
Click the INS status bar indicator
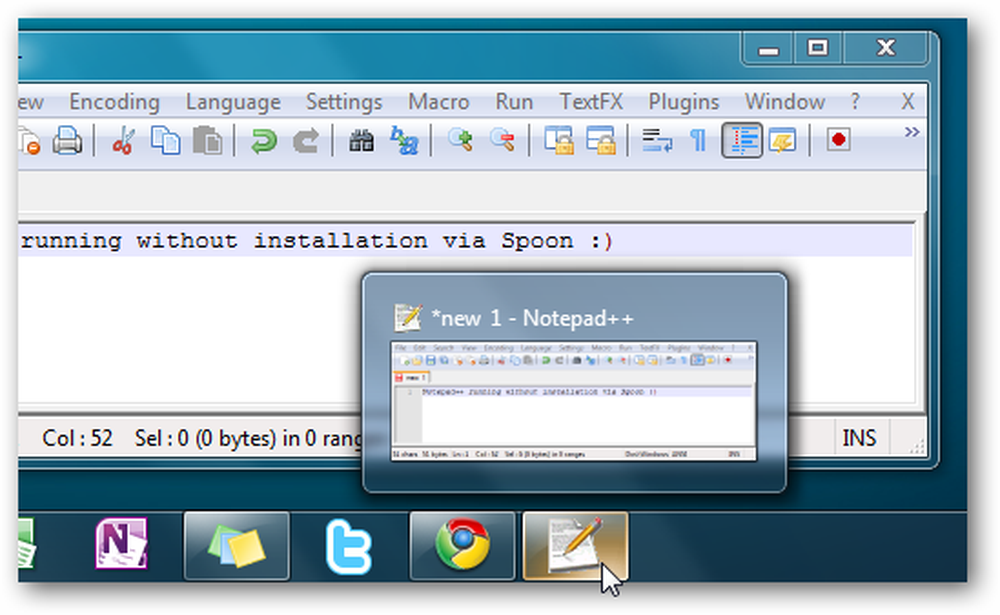859,438
